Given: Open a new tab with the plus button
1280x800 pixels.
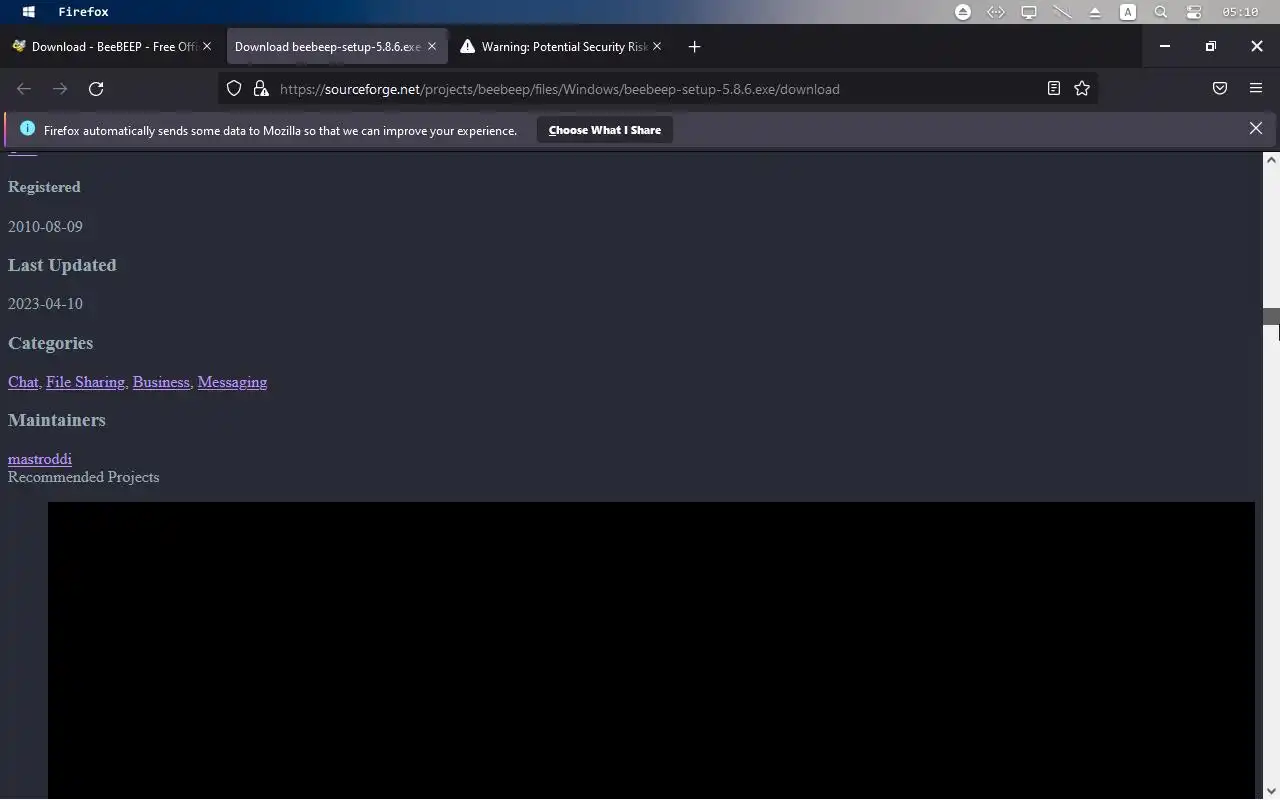Looking at the screenshot, I should (x=694, y=46).
